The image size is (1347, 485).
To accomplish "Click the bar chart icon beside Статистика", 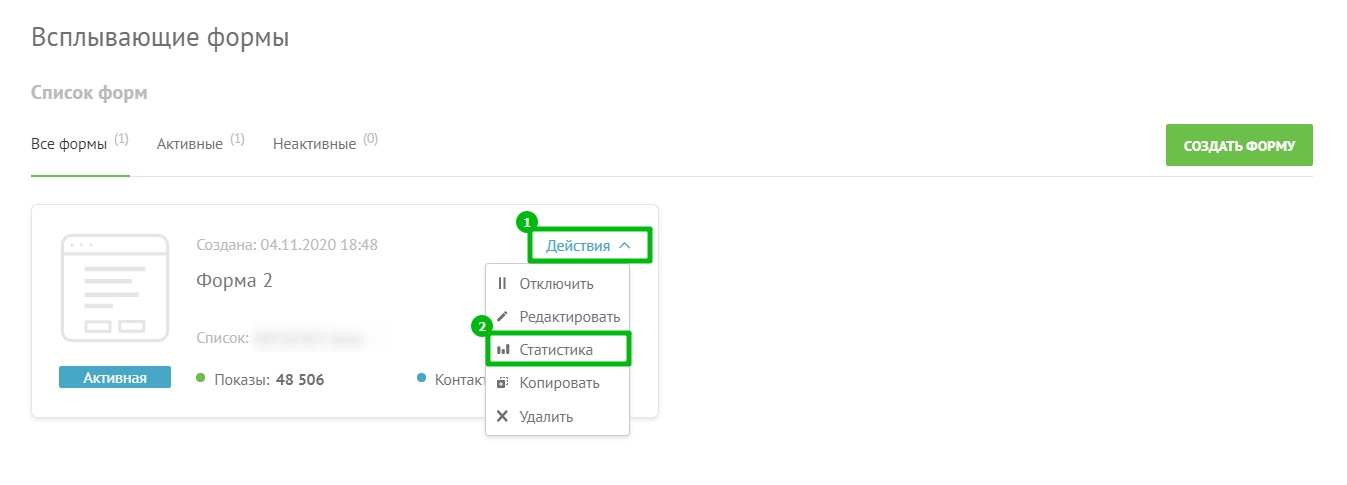I will pos(503,350).
